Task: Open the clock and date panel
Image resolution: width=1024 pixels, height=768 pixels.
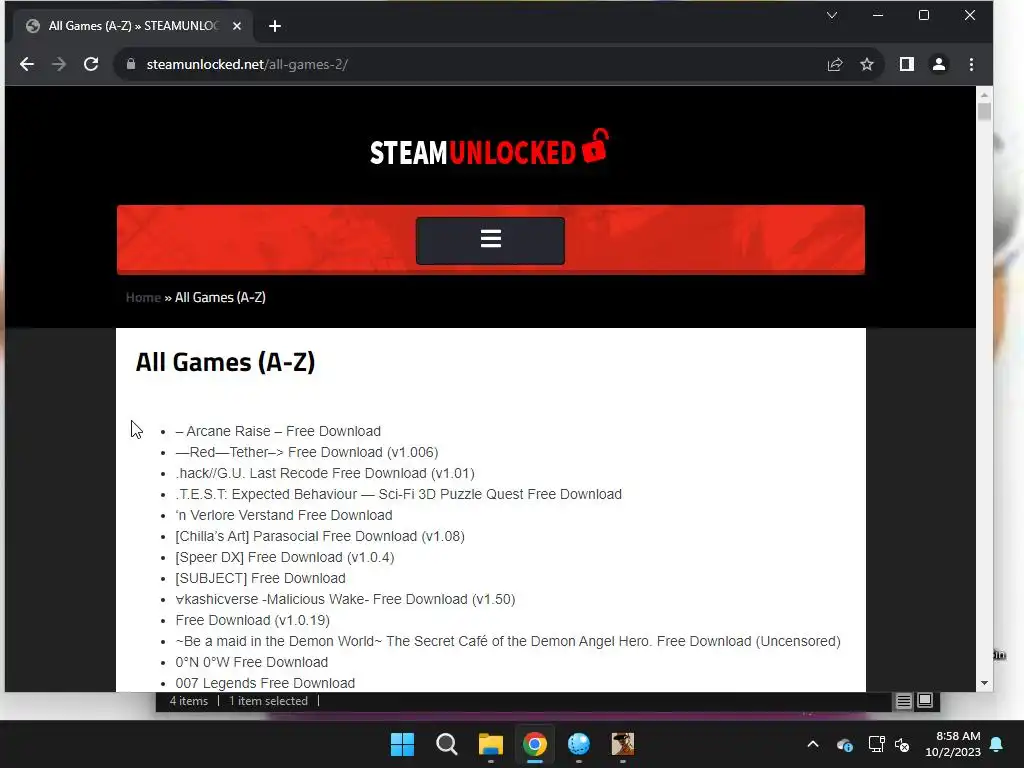Action: 953,744
